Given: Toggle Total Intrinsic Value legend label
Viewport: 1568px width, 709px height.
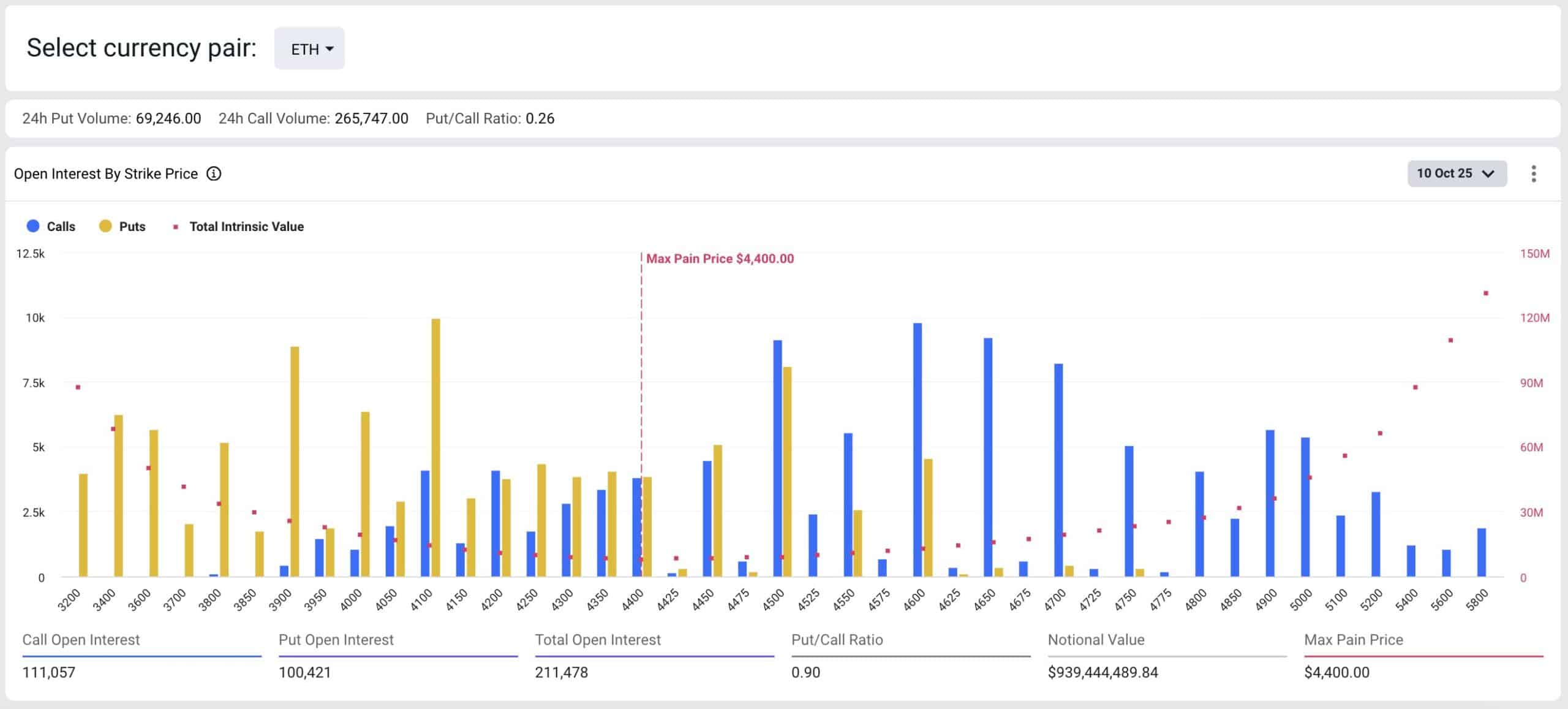Looking at the screenshot, I should (x=246, y=226).
